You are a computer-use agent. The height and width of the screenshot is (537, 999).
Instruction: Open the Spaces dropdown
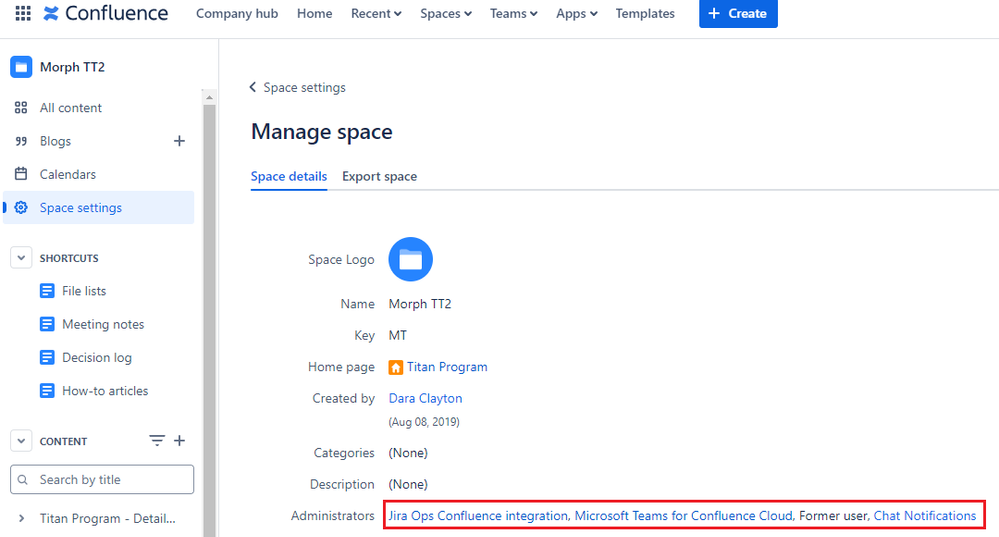coord(445,13)
